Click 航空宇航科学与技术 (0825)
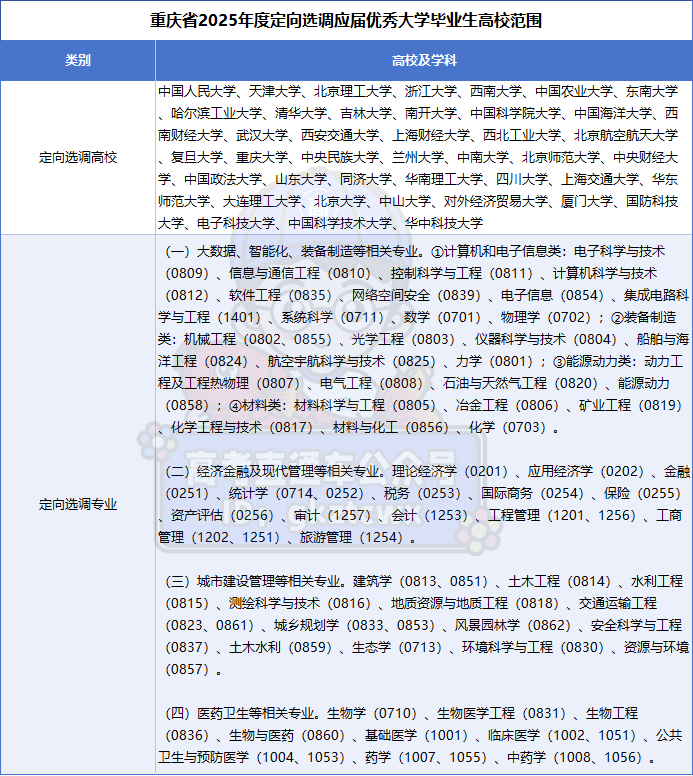 [352, 361]
